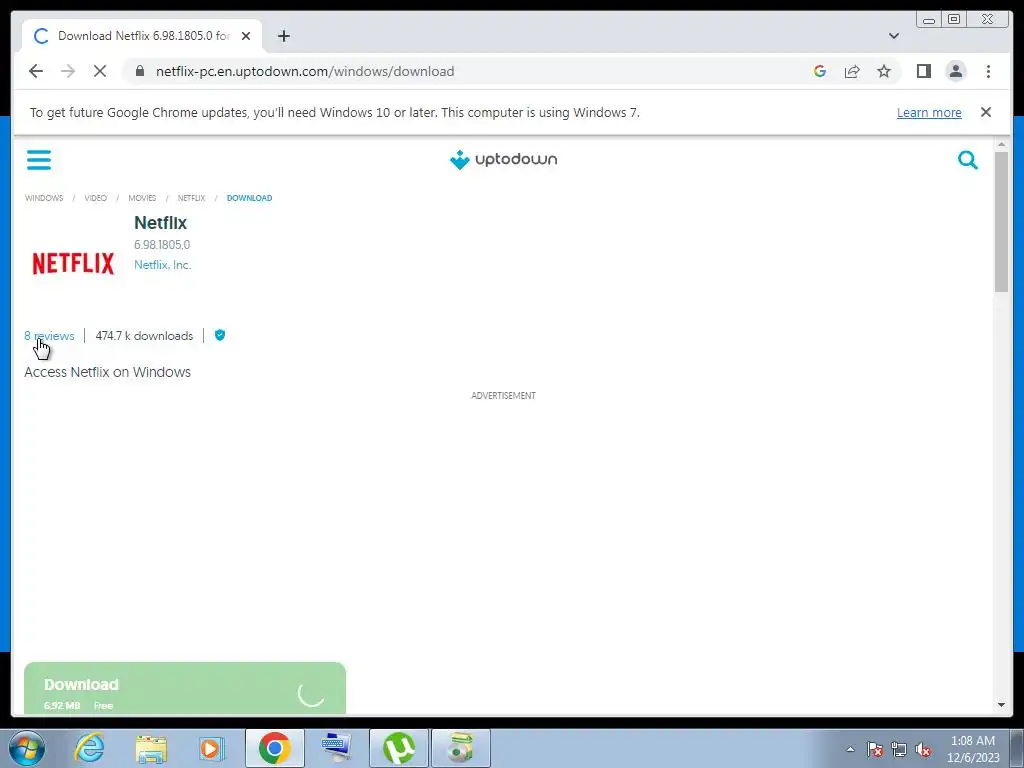Click the Access Netflix on Windows text
This screenshot has height=768, width=1024.
coord(107,372)
